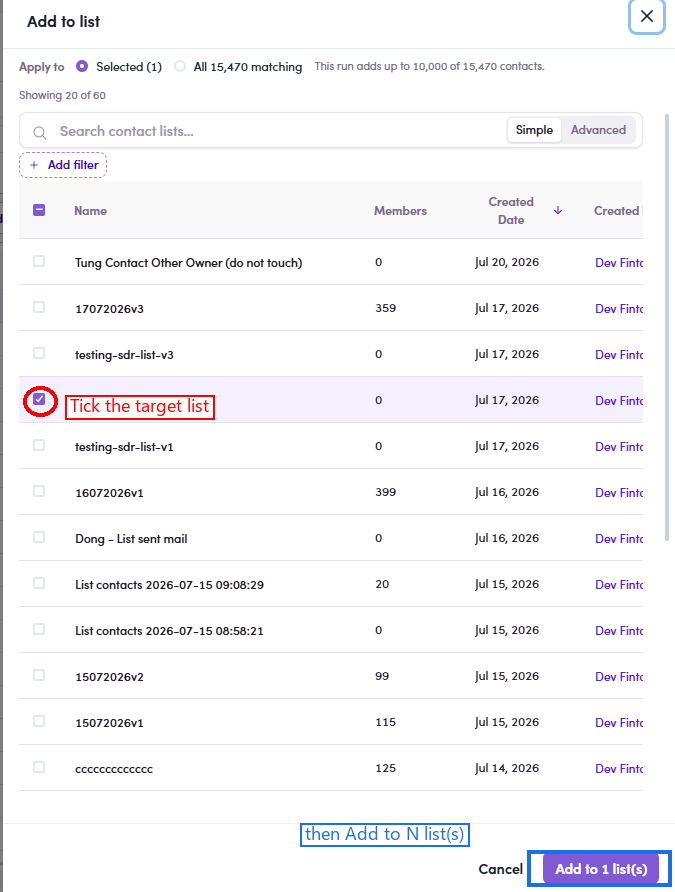
Task: Click the search magnifier icon
Action: point(39,133)
